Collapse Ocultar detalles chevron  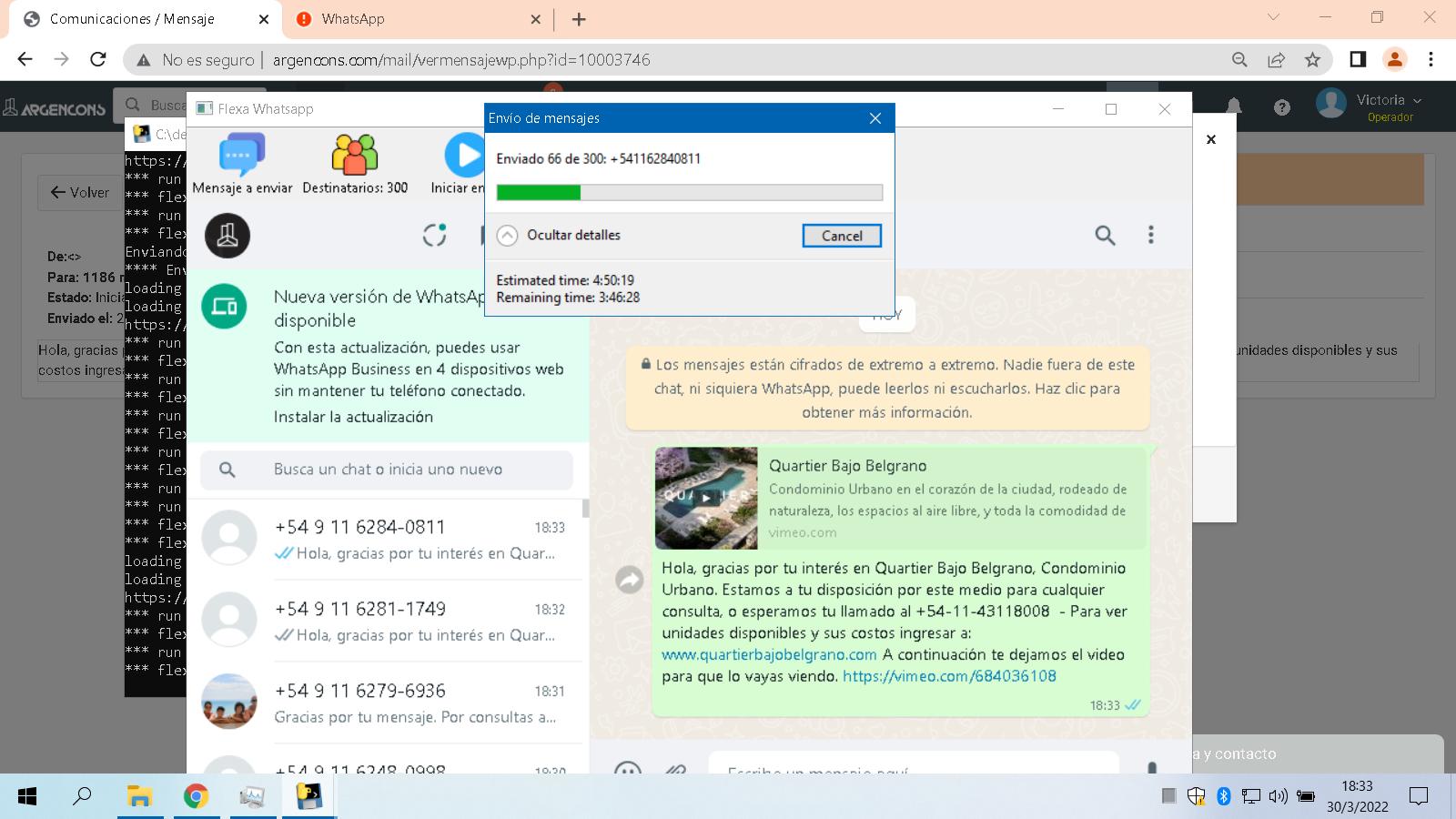pos(507,235)
